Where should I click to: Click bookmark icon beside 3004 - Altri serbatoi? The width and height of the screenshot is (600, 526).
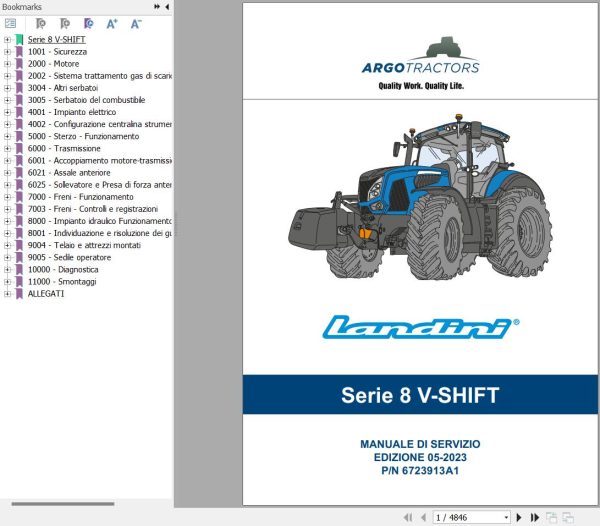(x=19, y=88)
